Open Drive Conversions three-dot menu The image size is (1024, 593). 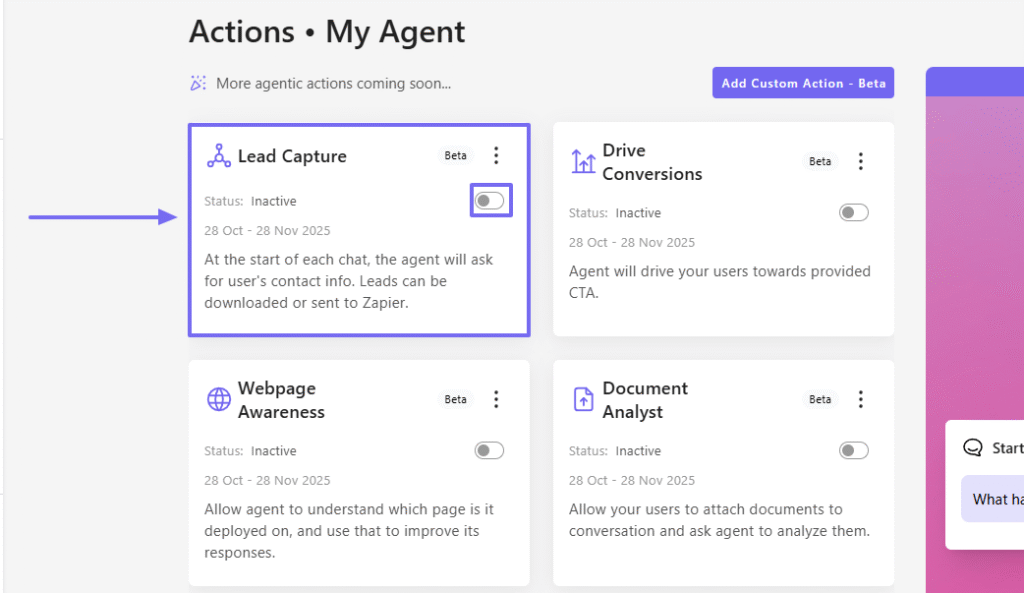tap(861, 161)
